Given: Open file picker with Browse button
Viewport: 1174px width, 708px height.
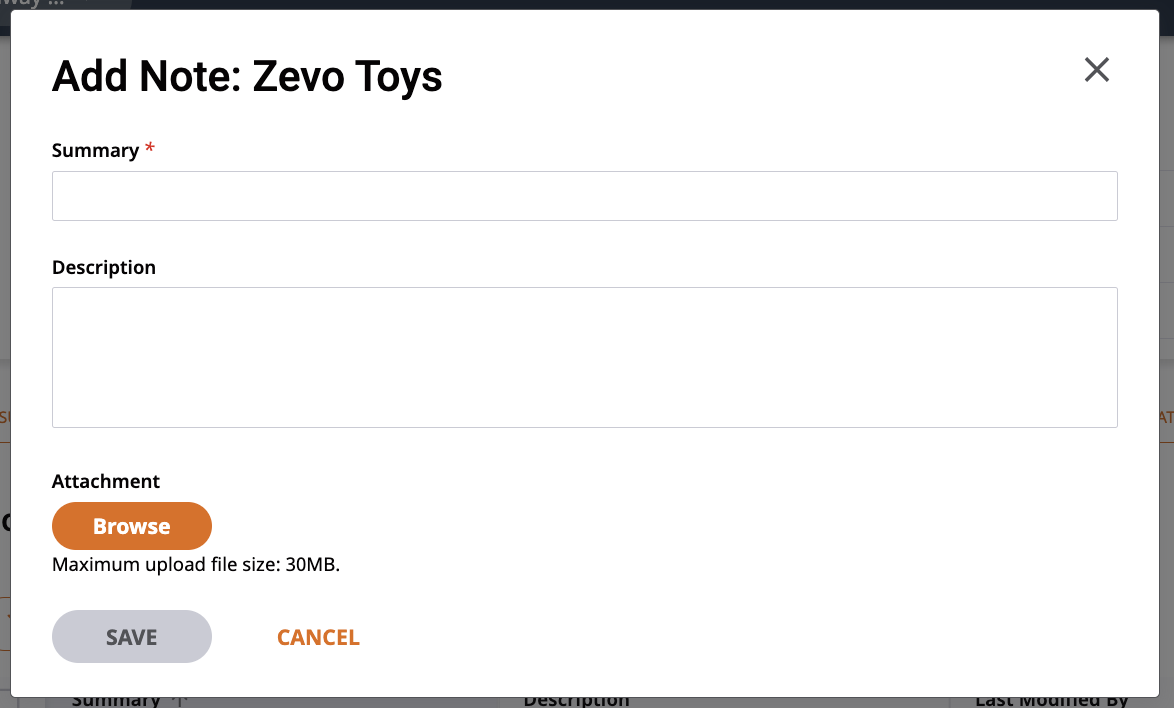Looking at the screenshot, I should pyautogui.click(x=132, y=526).
